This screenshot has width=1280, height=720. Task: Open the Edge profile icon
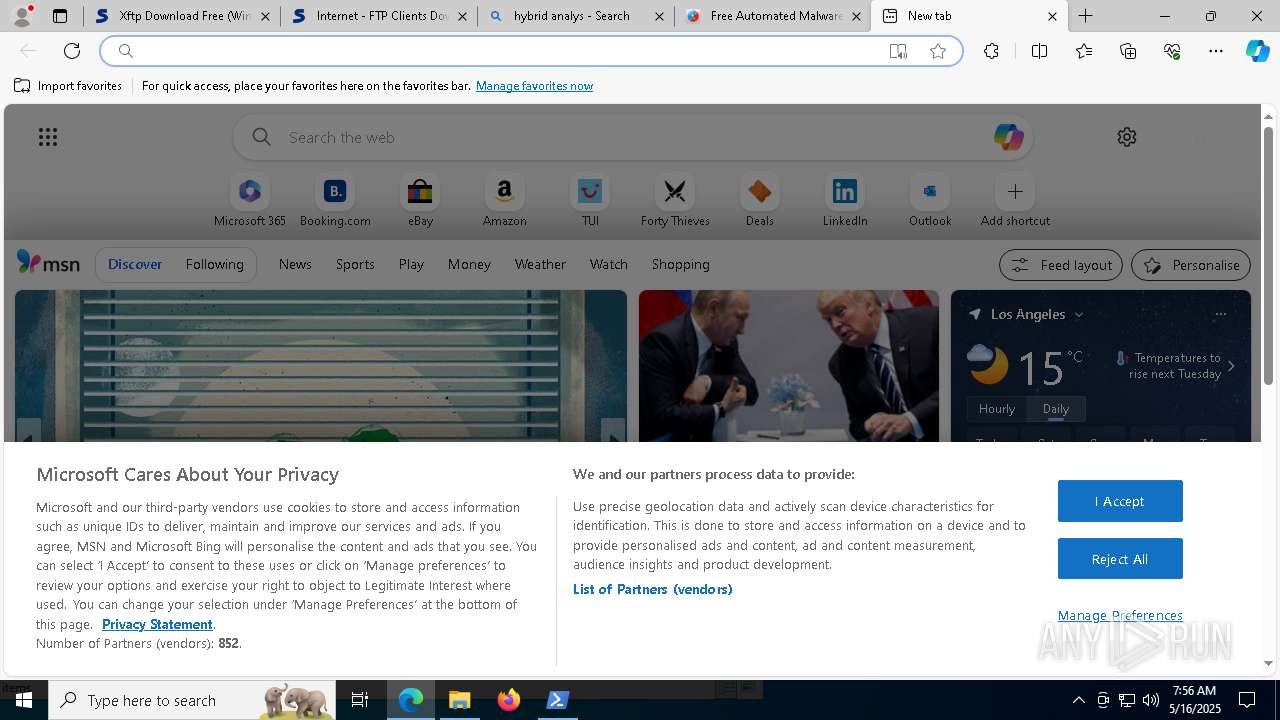(x=22, y=16)
